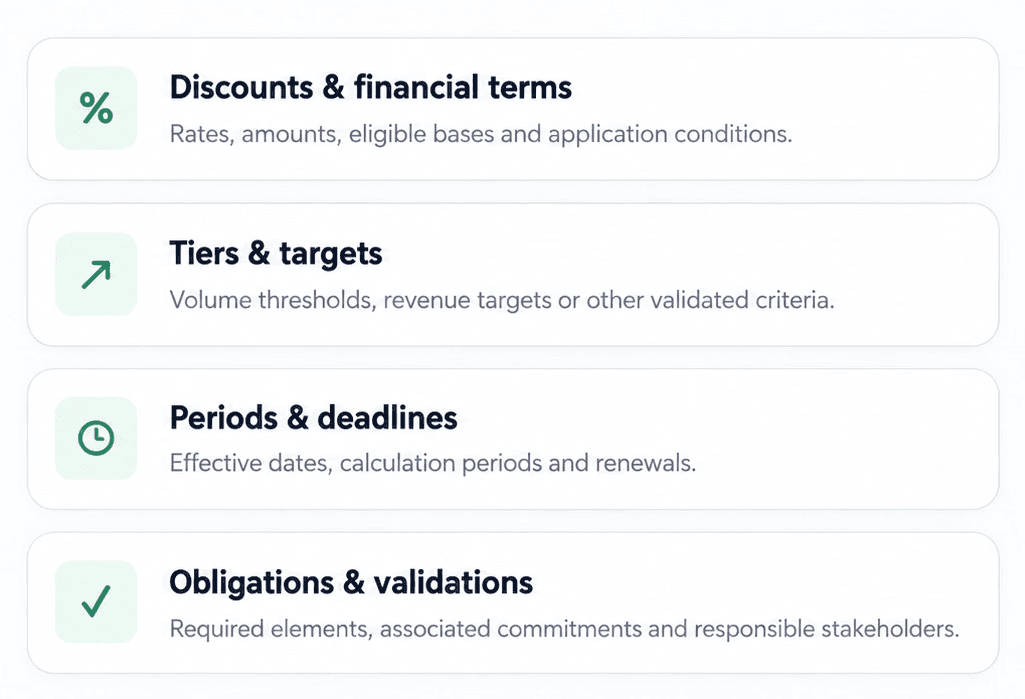Viewport: 1025px width, 699px height.
Task: Click the word 'financial' in first heading
Action: click(x=416, y=88)
